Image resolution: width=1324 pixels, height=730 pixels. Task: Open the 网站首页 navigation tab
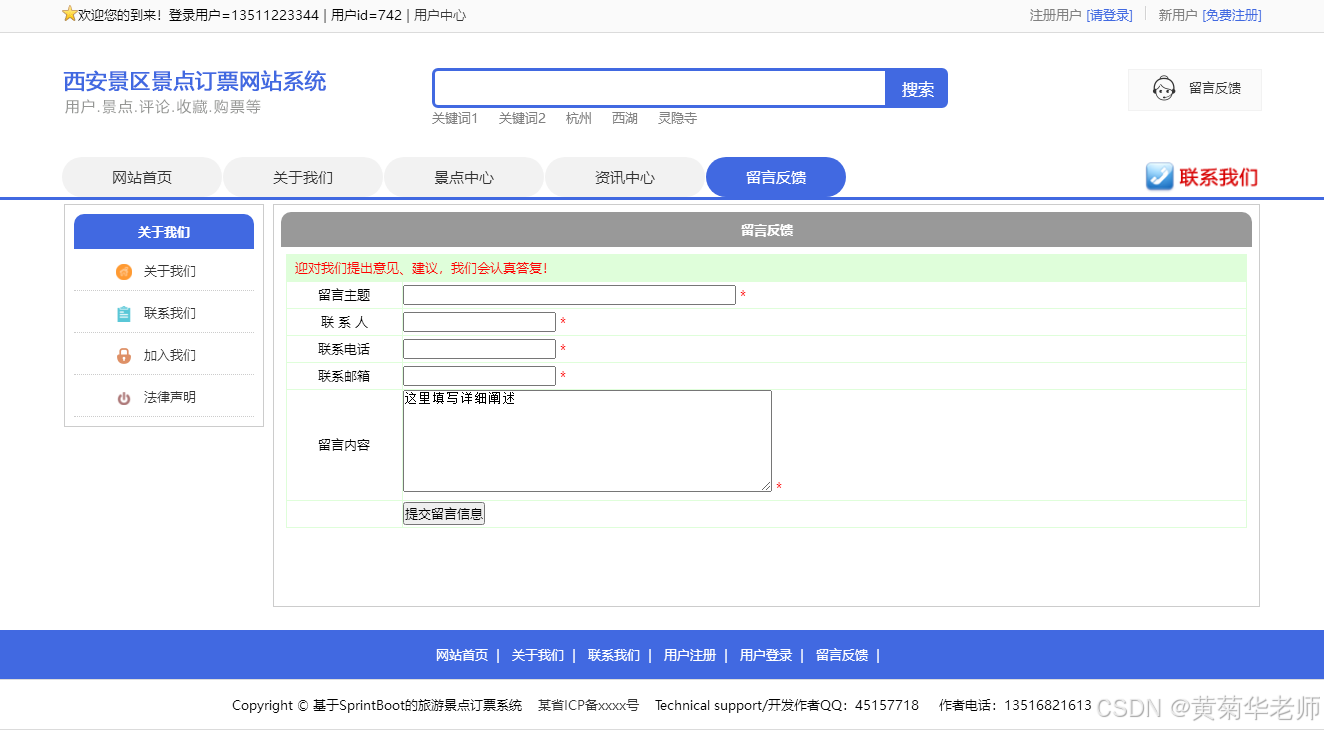tap(142, 177)
